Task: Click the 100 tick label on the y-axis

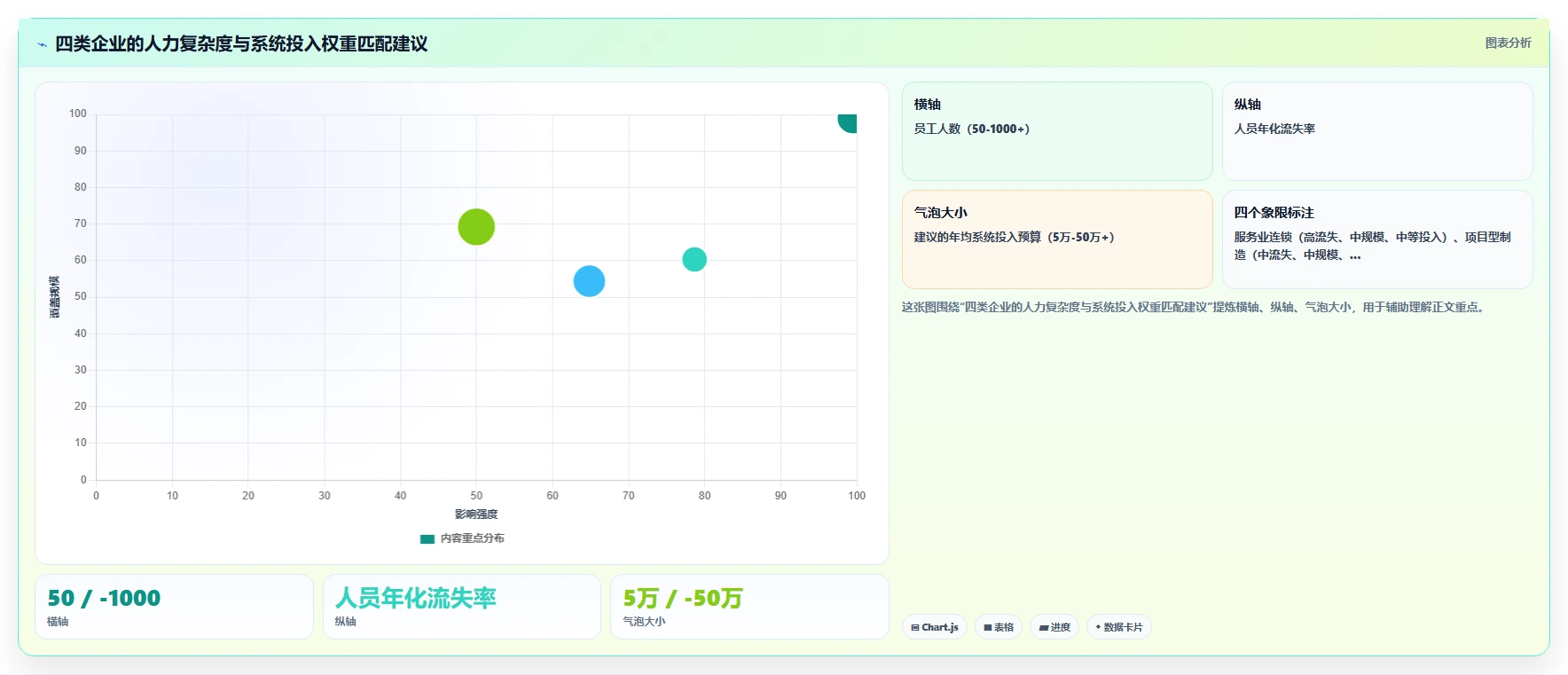Action: [78, 114]
